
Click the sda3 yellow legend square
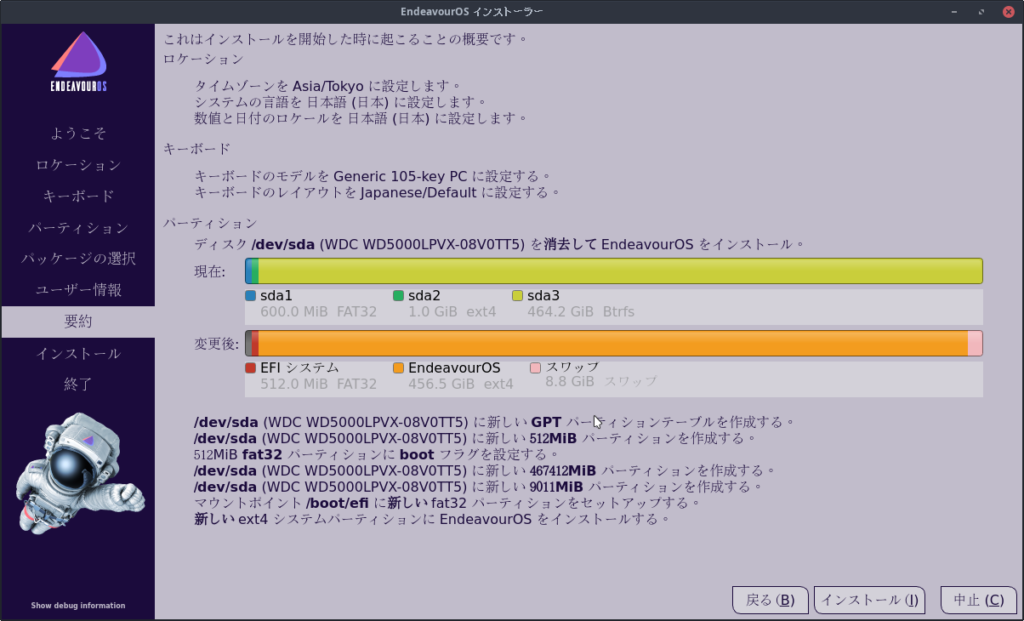coord(517,296)
